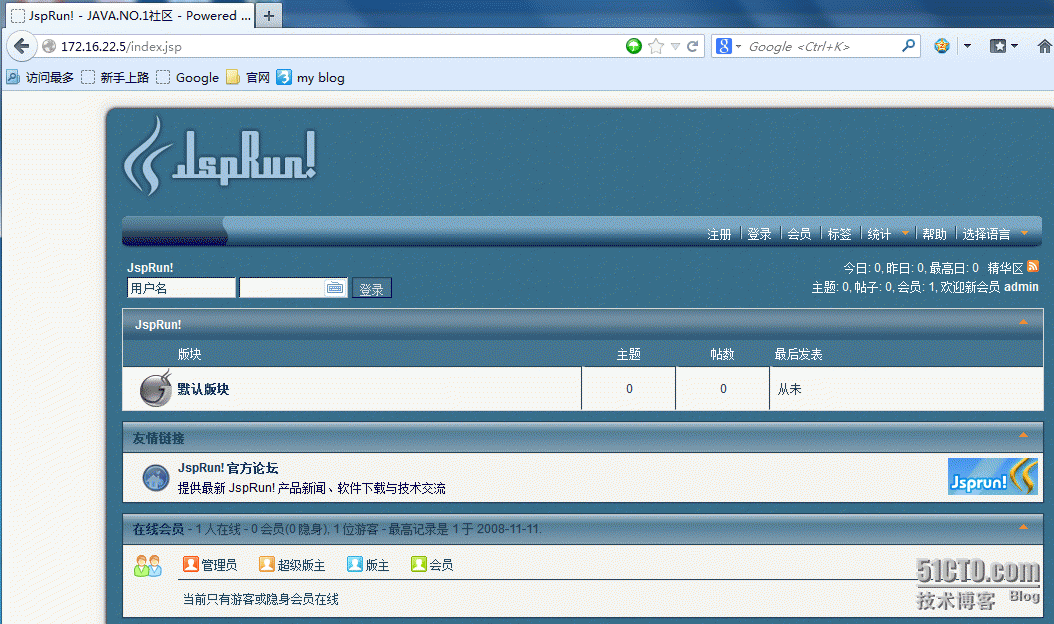Open the 默认版块 forum link
Image resolution: width=1054 pixels, height=624 pixels.
coord(203,389)
